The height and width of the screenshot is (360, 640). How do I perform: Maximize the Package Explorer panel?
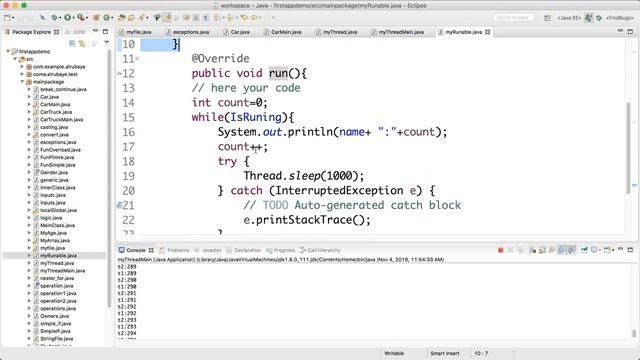pyautogui.click(x=105, y=31)
